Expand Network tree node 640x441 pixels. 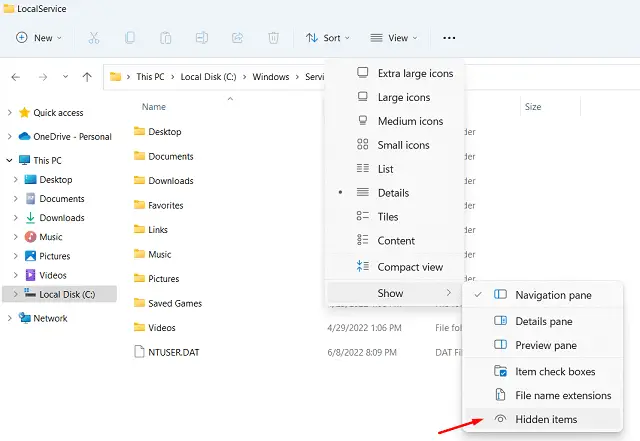tap(9, 318)
